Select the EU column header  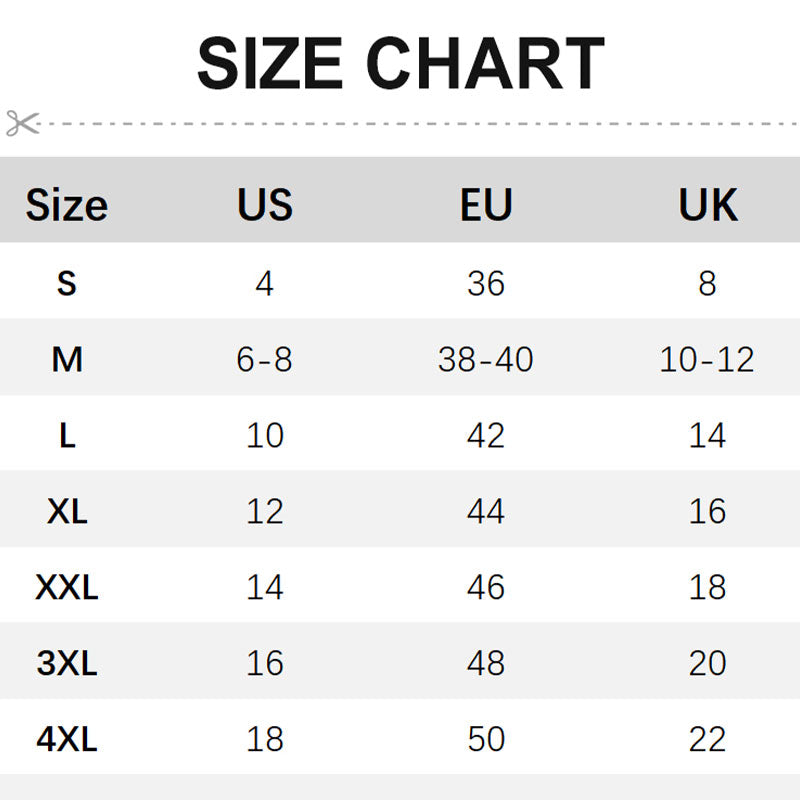[x=486, y=205]
